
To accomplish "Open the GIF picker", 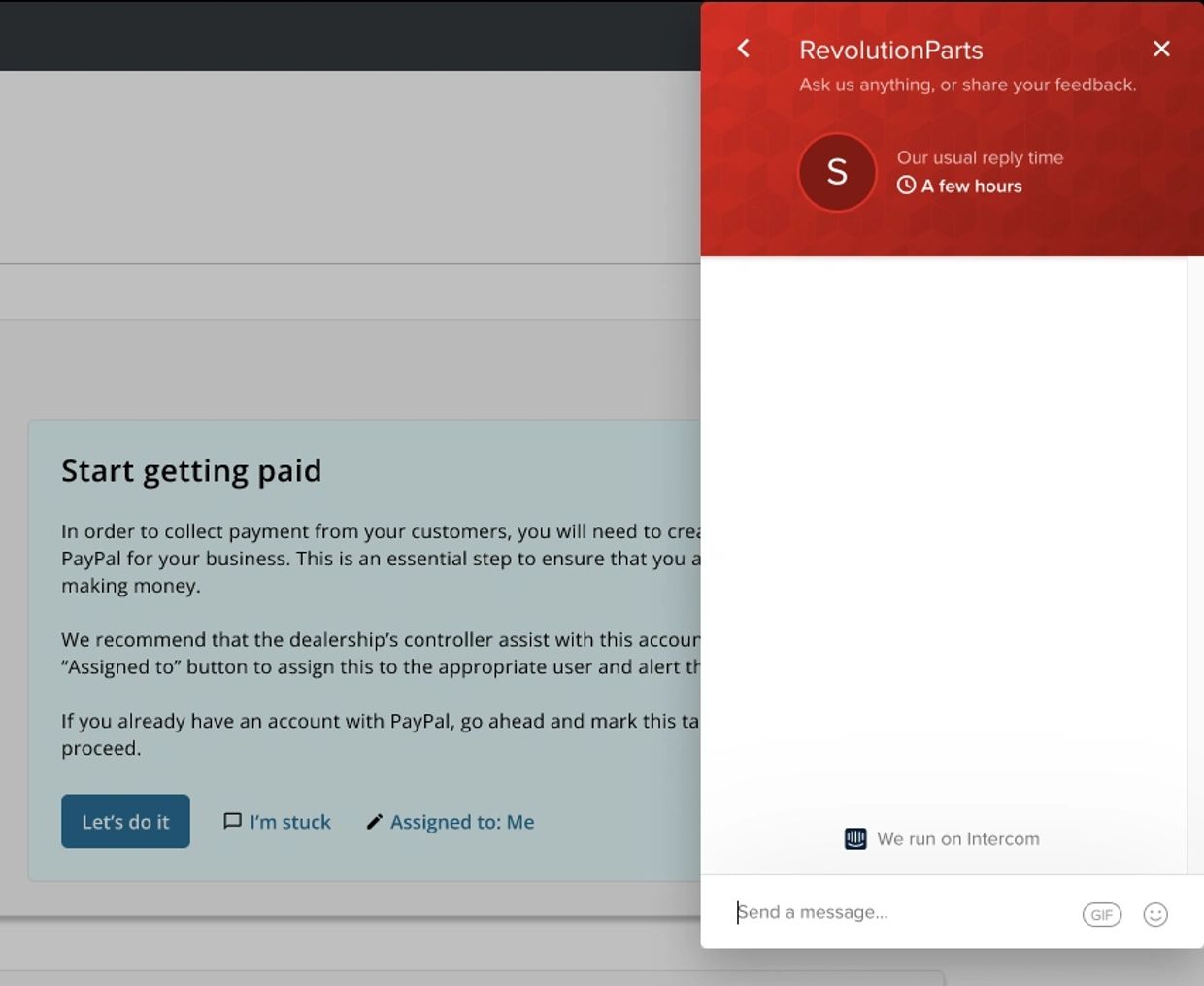I will tap(1102, 914).
